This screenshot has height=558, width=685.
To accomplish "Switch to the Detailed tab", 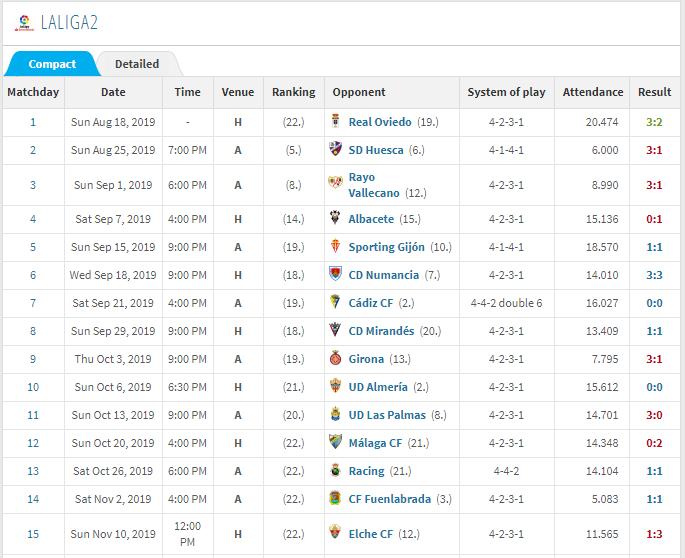I will pyautogui.click(x=137, y=64).
